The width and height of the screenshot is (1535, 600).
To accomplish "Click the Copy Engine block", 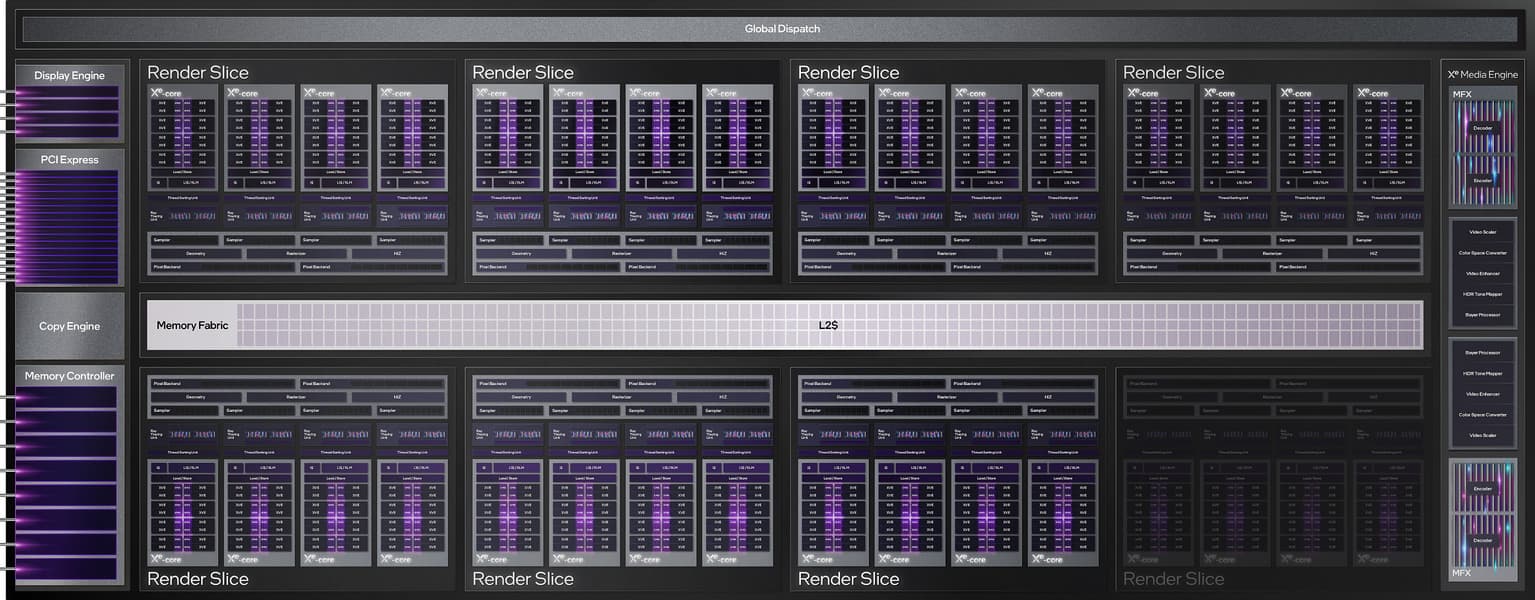I will coord(69,326).
